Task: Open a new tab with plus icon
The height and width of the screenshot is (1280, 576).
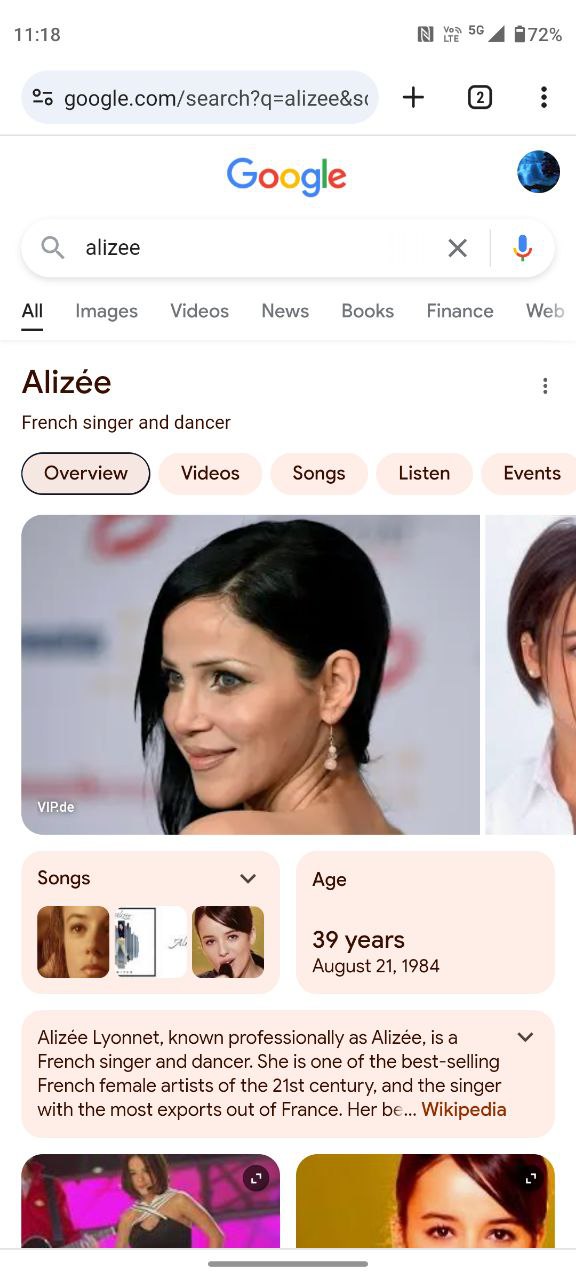Action: 413,97
